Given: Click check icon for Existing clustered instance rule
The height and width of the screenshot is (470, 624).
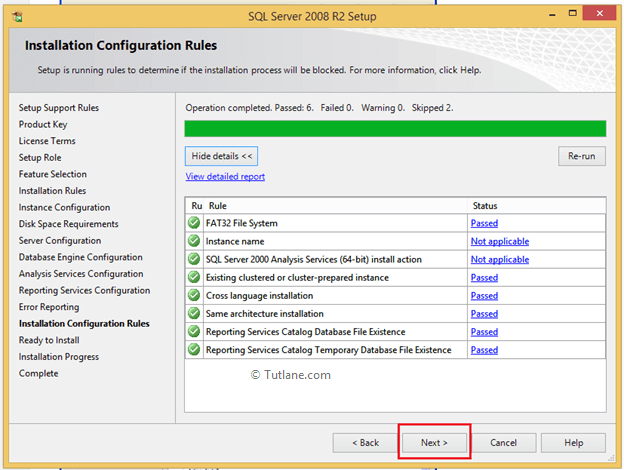Looking at the screenshot, I should tap(194, 277).
